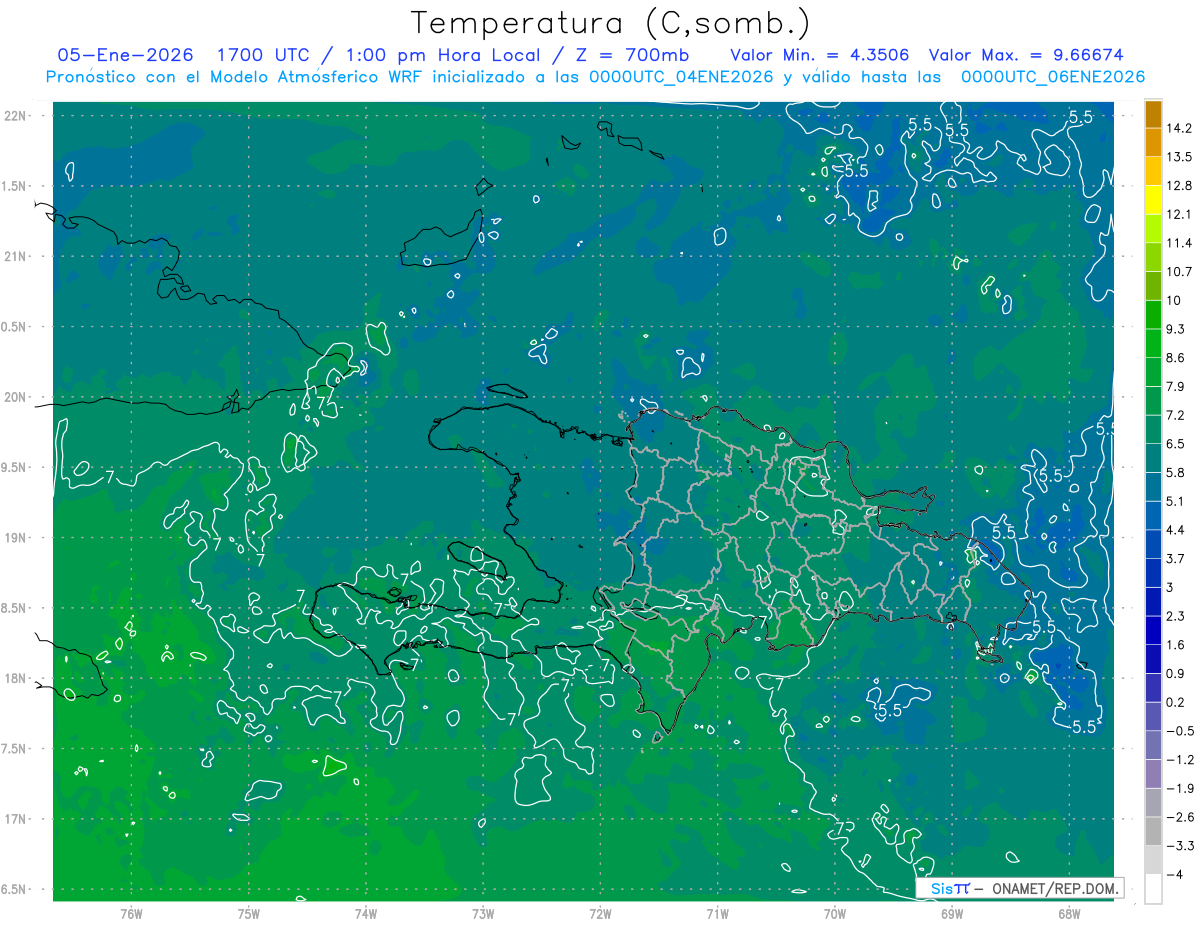
Task: Click the 22N latitude axis label
Action: pos(15,116)
